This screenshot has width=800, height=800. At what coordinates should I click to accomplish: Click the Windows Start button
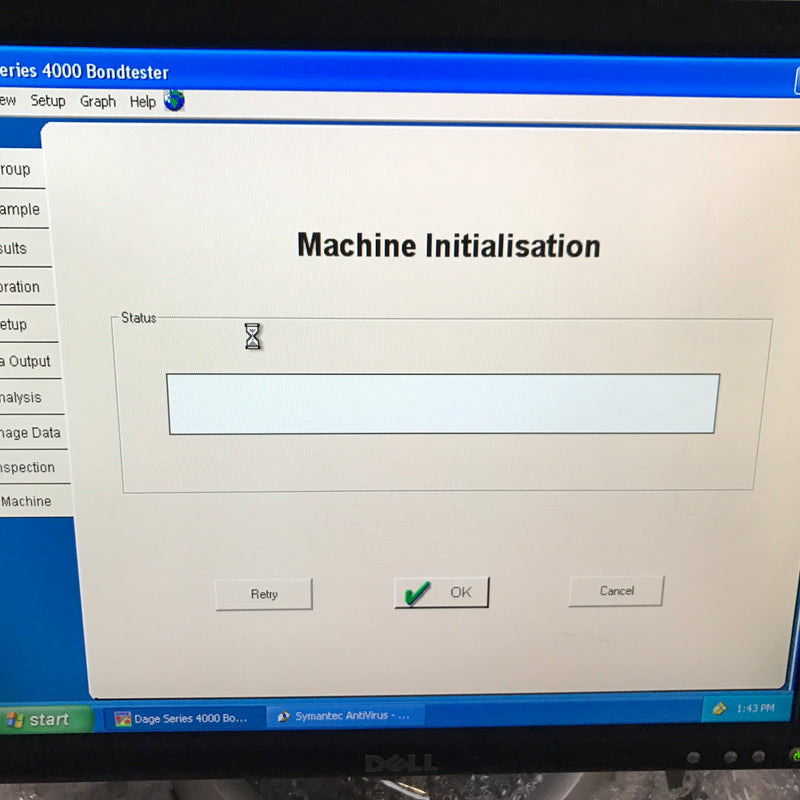coord(45,719)
